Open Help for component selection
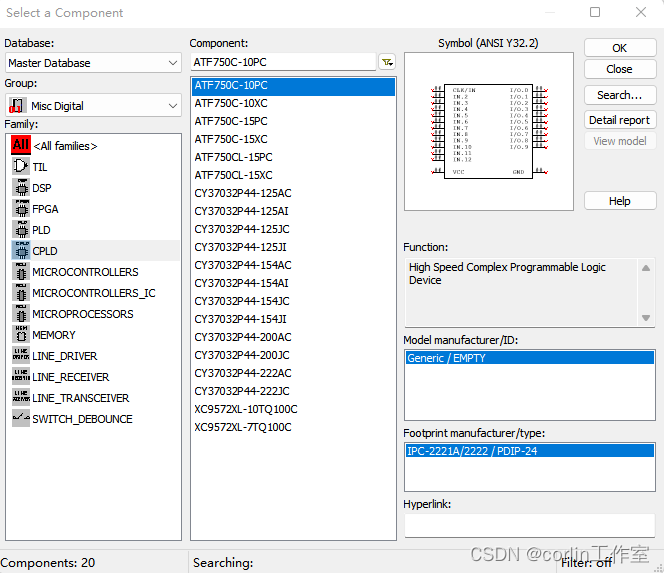 620,201
